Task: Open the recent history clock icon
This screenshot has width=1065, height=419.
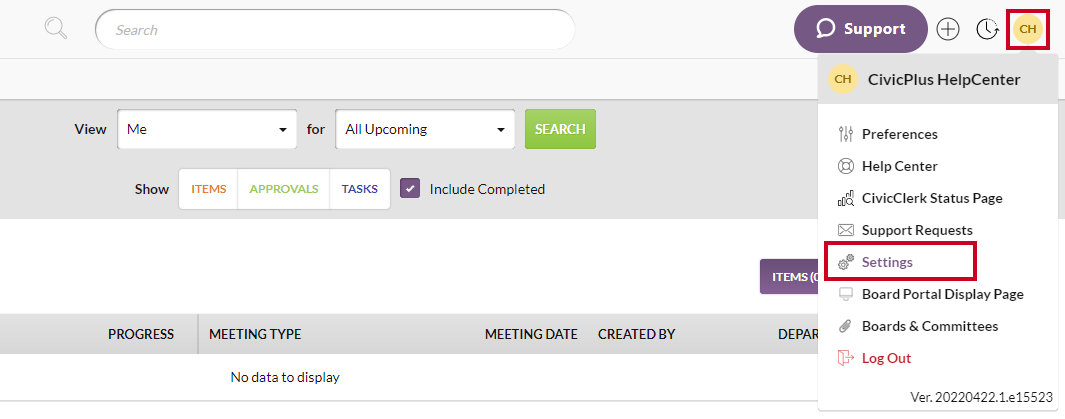Action: click(x=987, y=29)
